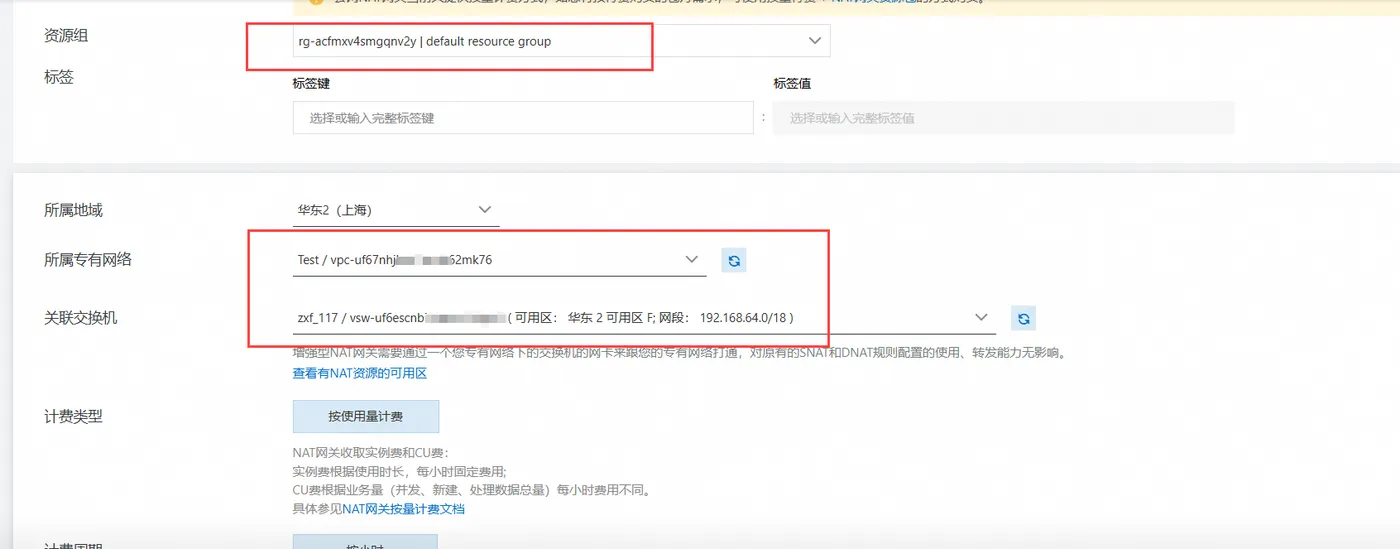This screenshot has height=549, width=1400.
Task: Open the 资源组 resource group dropdown
Action: point(561,41)
